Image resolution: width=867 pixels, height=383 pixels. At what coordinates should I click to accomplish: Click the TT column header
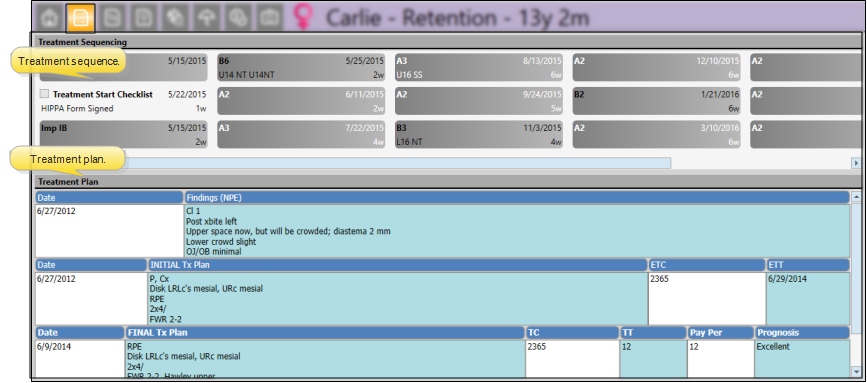(653, 333)
